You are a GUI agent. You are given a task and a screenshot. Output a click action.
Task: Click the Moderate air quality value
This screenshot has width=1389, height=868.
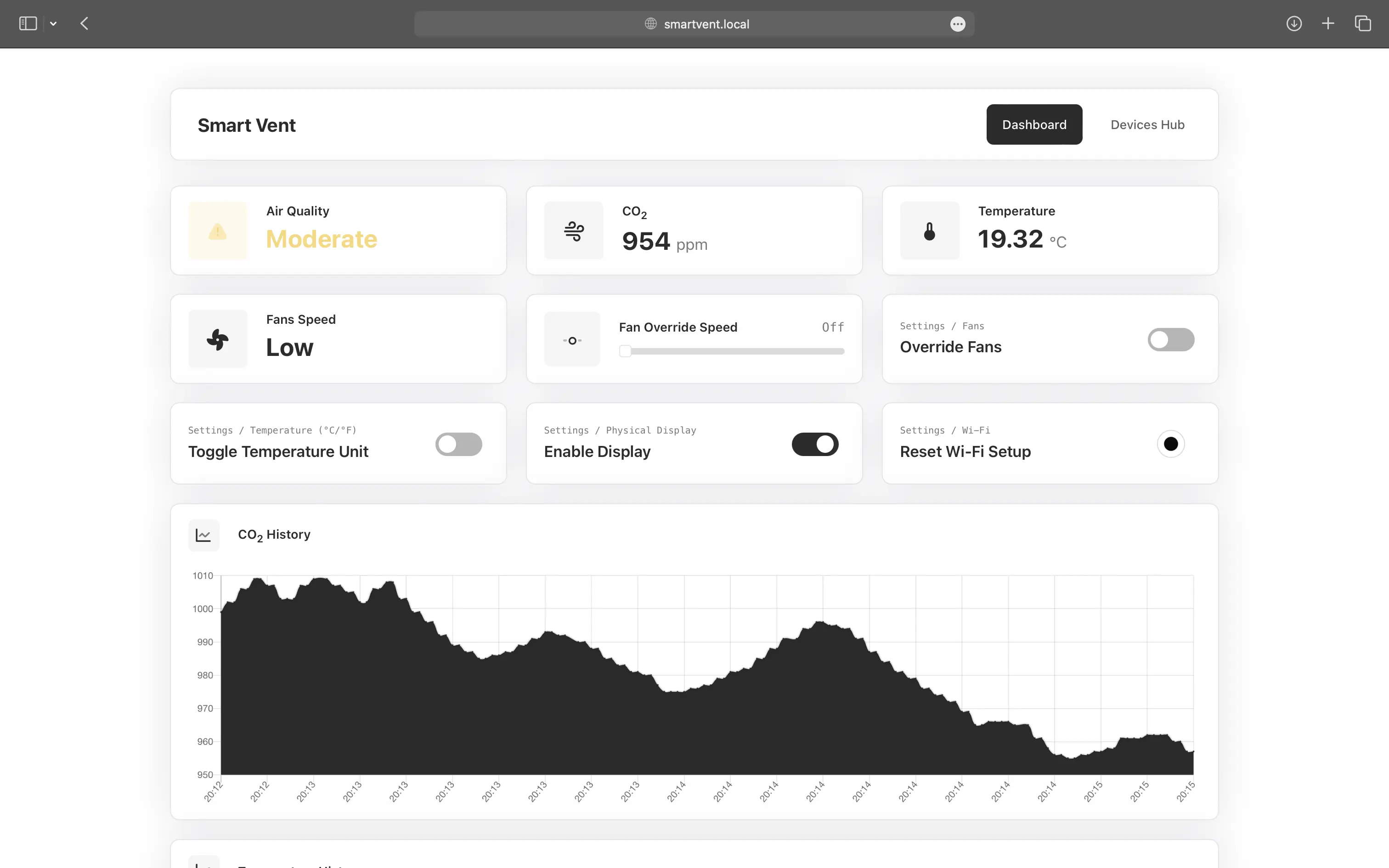tap(322, 239)
